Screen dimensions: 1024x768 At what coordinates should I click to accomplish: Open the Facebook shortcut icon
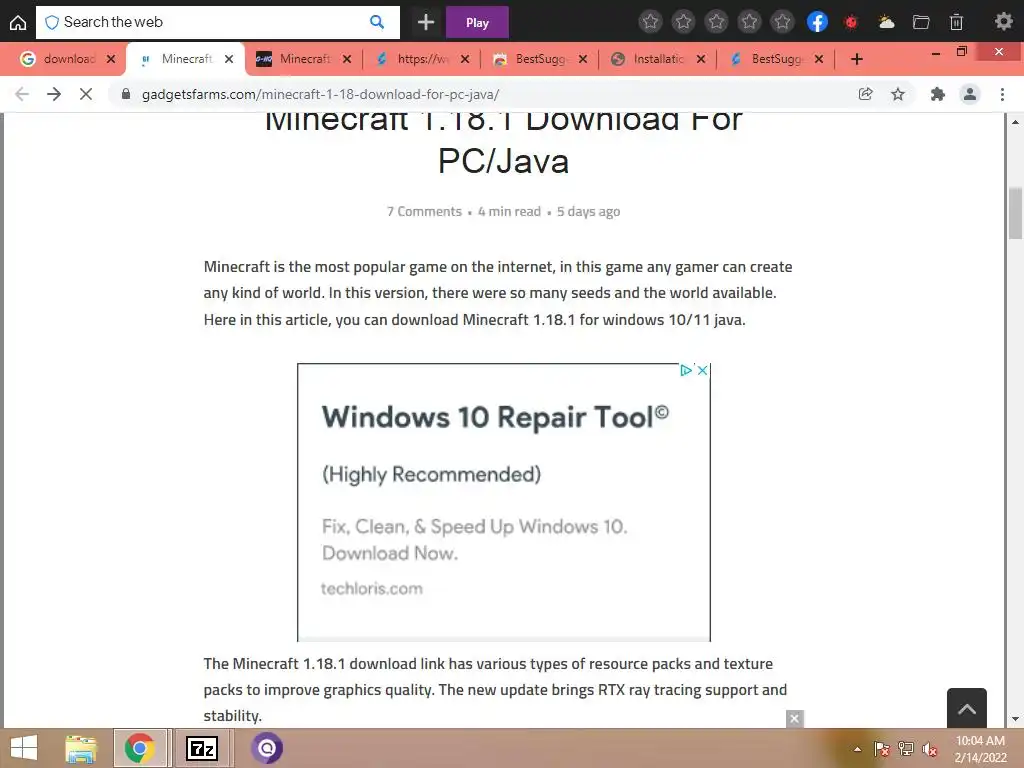point(817,22)
